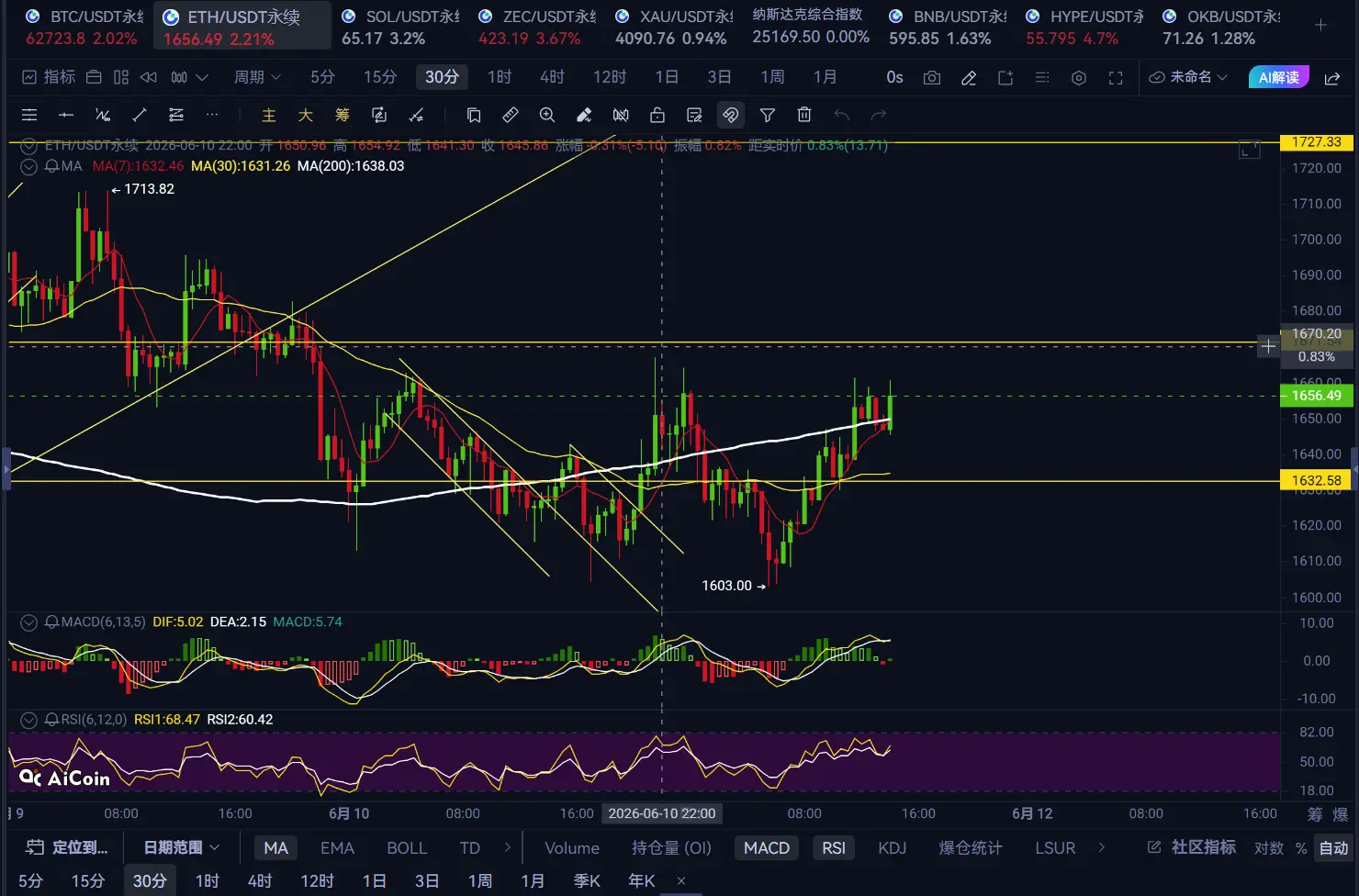Collapse the MACD pane chevron
This screenshot has height=896, width=1359.
point(28,622)
